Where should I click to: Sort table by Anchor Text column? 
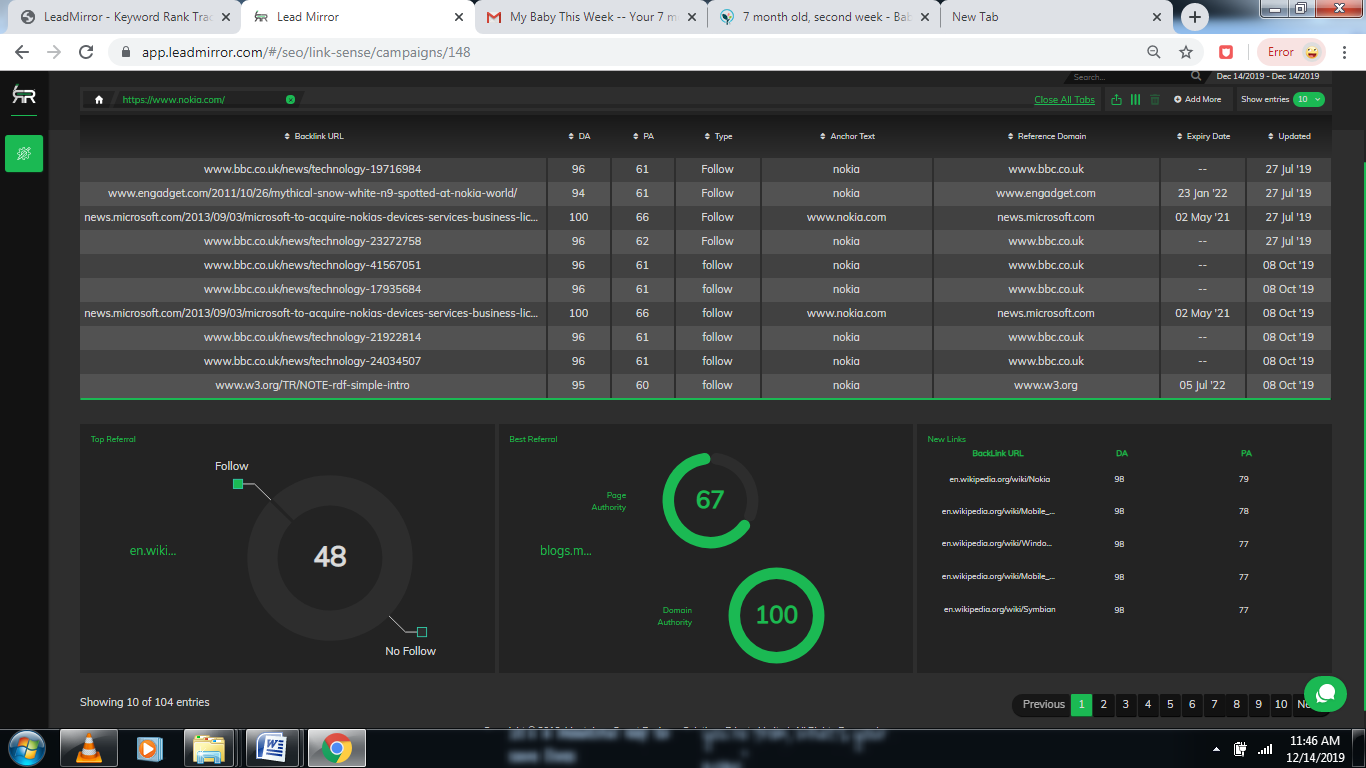tap(847, 136)
